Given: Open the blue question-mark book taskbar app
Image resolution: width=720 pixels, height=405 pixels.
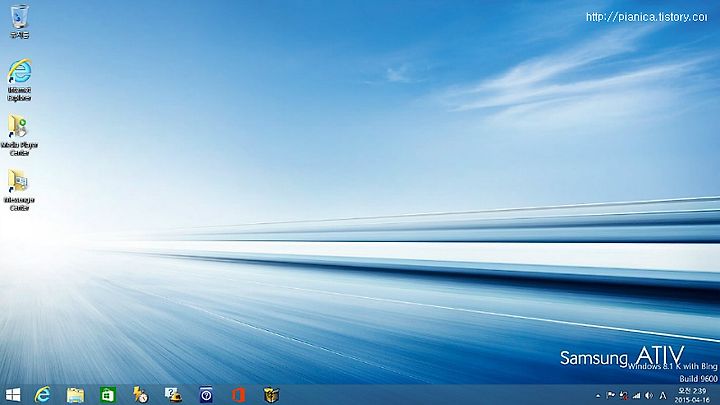Looking at the screenshot, I should (206, 395).
